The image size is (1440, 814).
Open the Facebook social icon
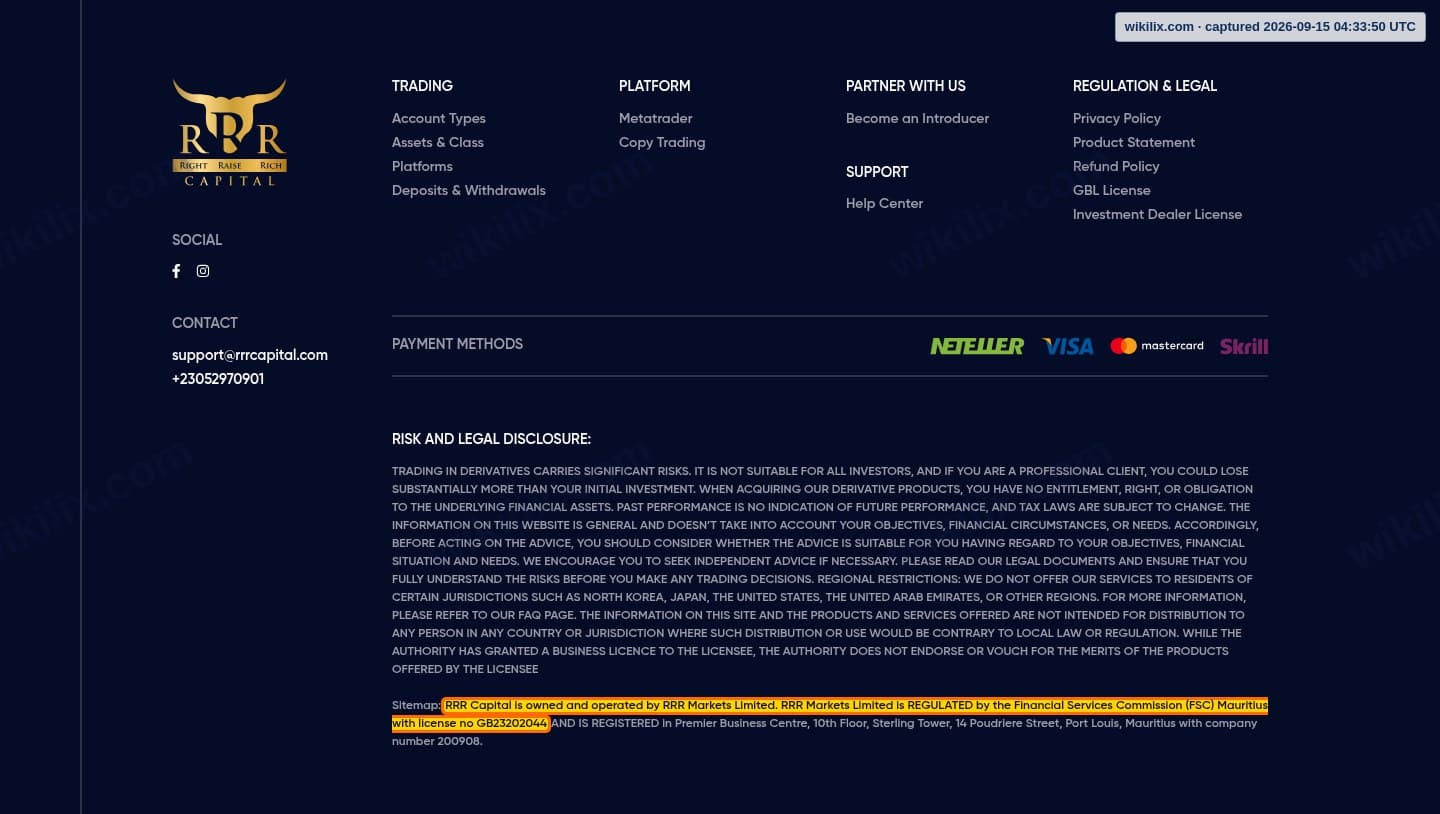coord(176,271)
